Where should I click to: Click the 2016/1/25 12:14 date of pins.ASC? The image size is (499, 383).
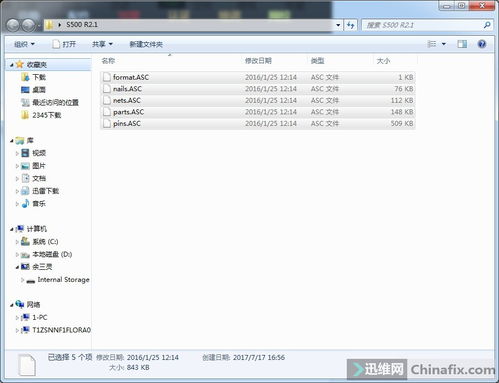point(271,124)
